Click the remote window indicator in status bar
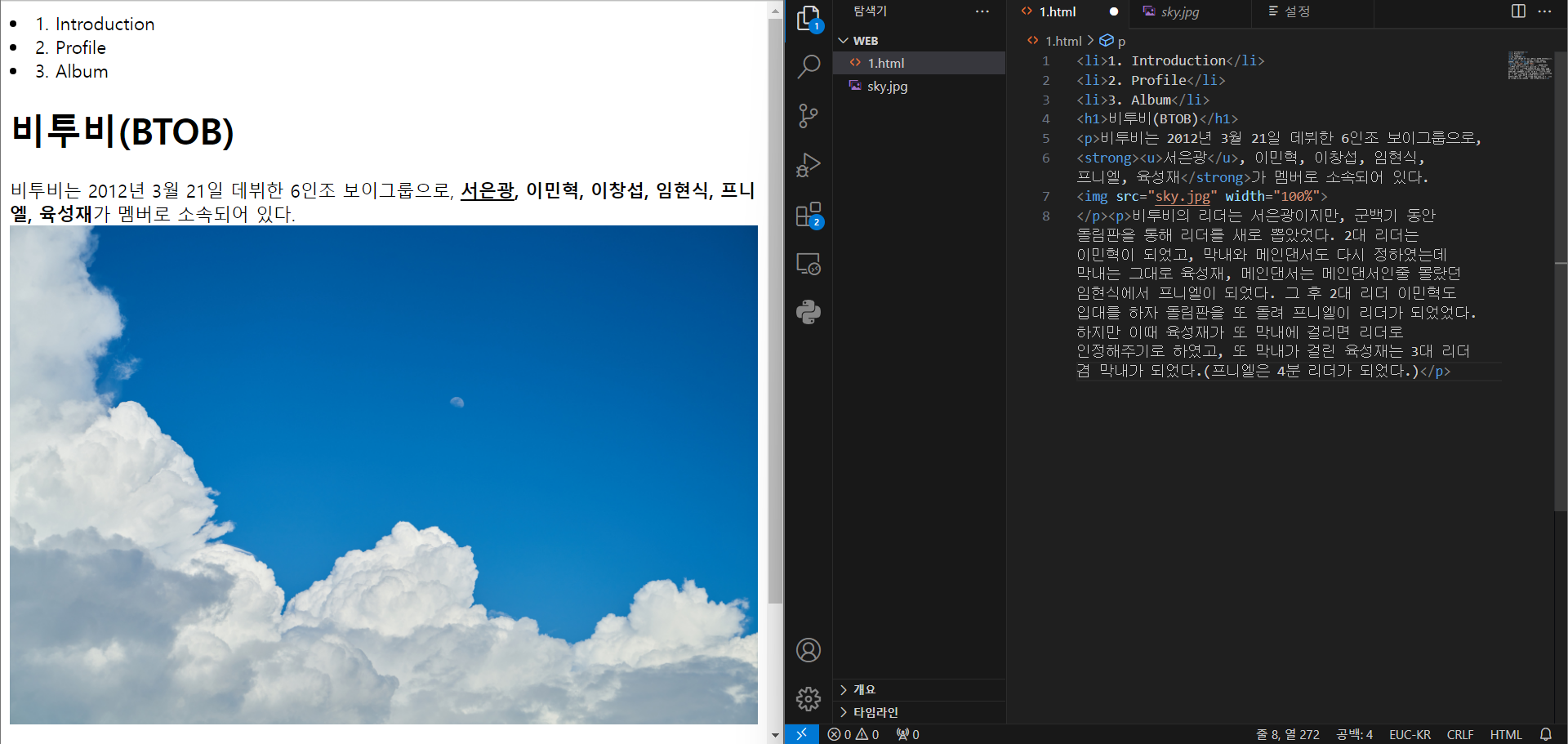This screenshot has height=744, width=1568. (802, 734)
